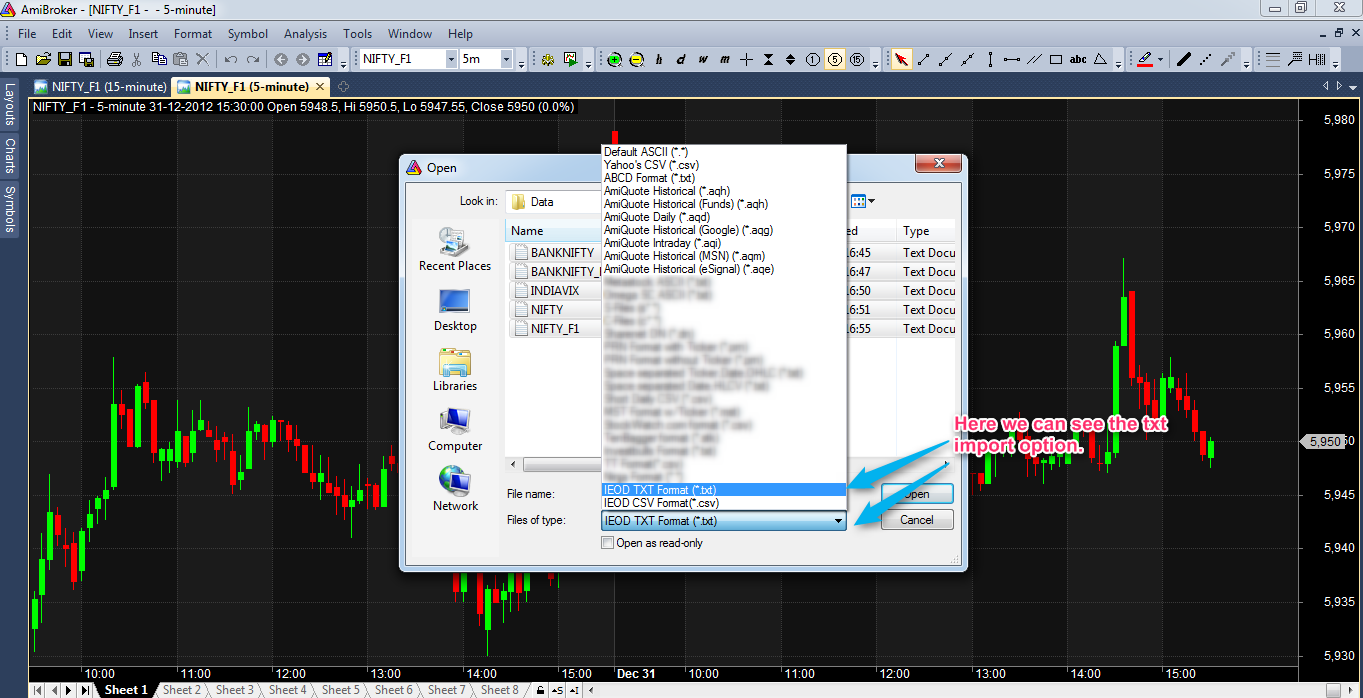This screenshot has width=1363, height=698.
Task: Tick the Open as read-only checkbox
Action: [607, 543]
